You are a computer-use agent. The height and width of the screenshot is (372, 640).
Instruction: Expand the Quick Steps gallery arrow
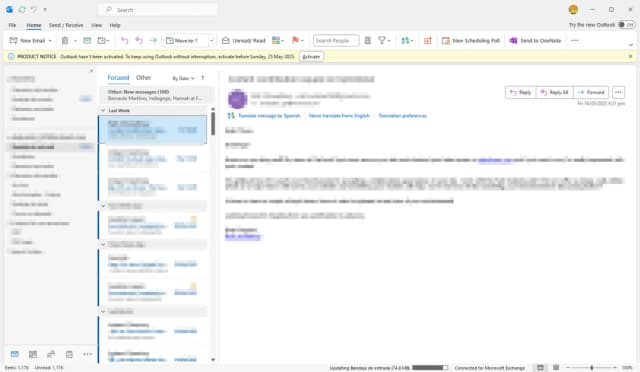point(211,40)
